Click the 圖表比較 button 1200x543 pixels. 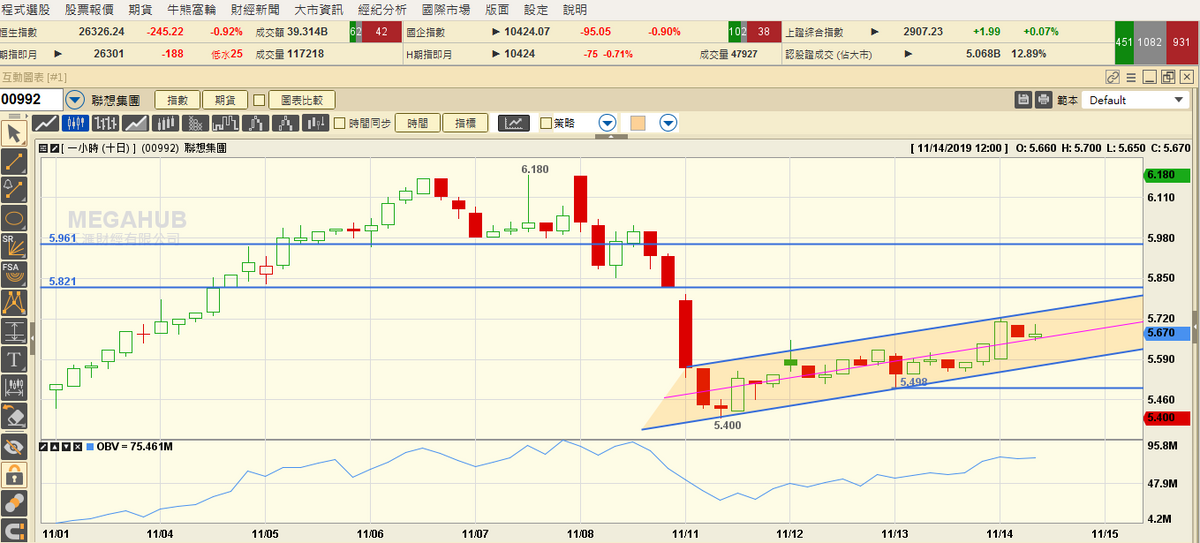[301, 100]
